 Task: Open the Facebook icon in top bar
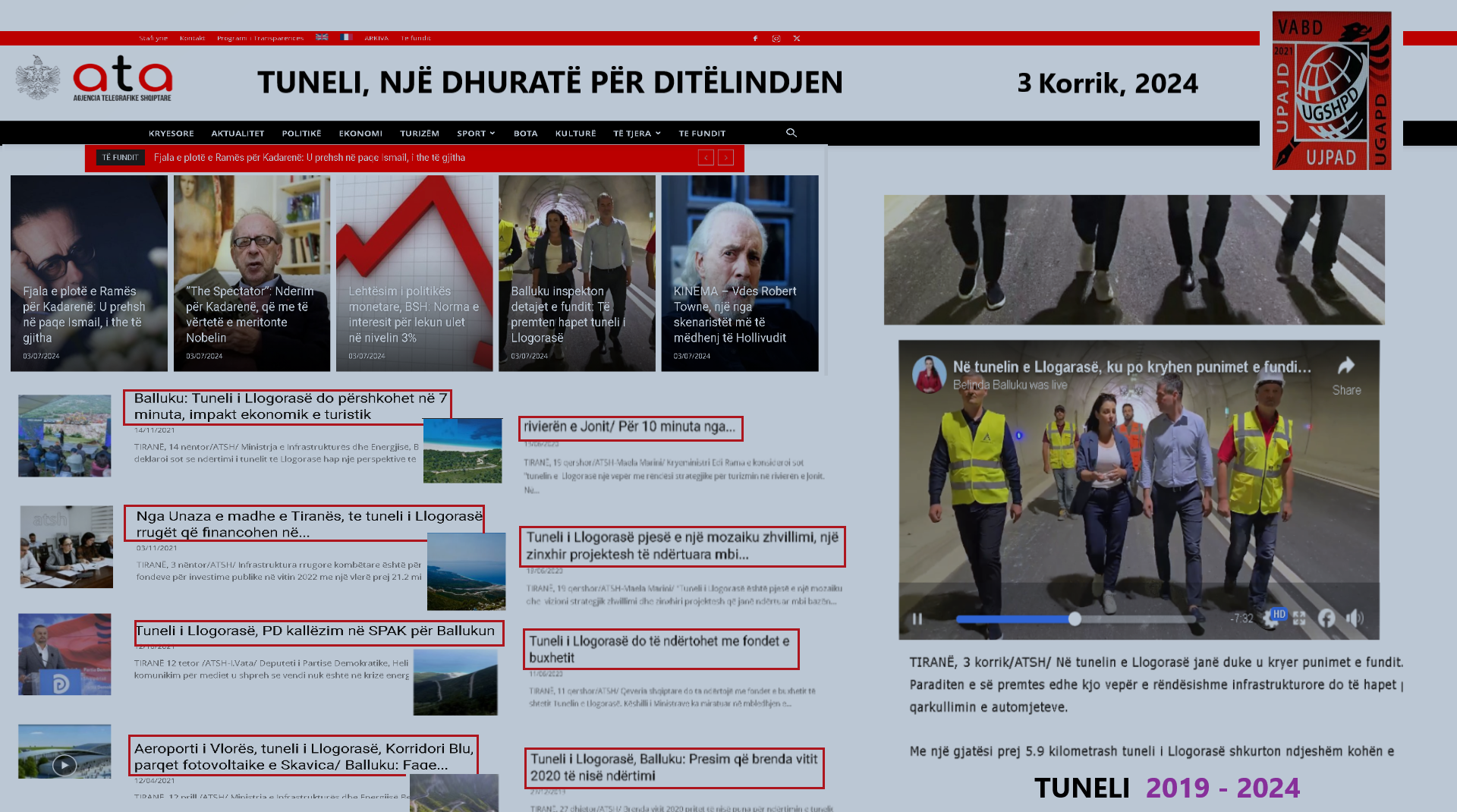tap(755, 38)
